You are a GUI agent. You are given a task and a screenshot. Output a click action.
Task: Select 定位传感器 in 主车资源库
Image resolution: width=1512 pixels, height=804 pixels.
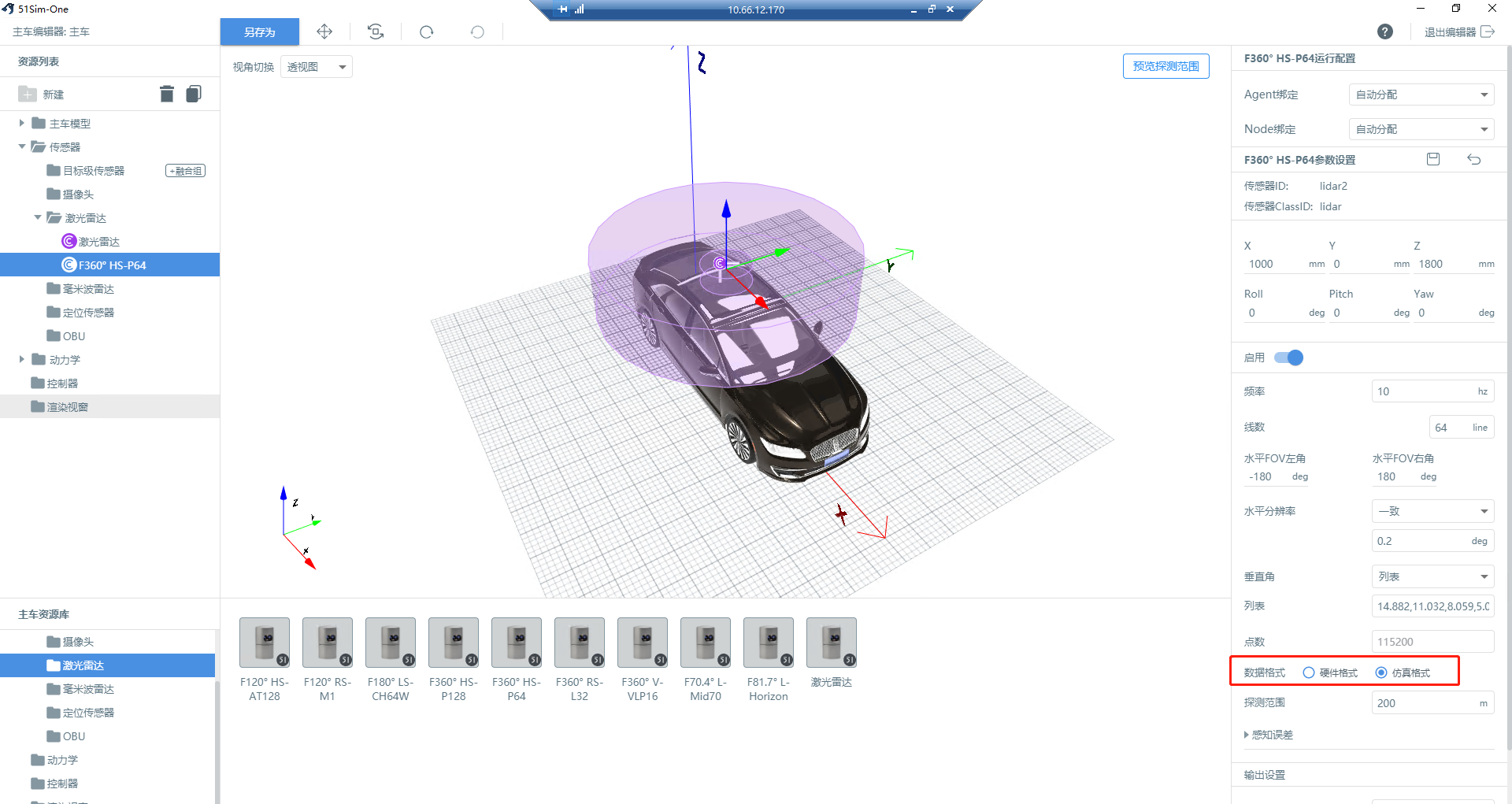click(x=107, y=713)
